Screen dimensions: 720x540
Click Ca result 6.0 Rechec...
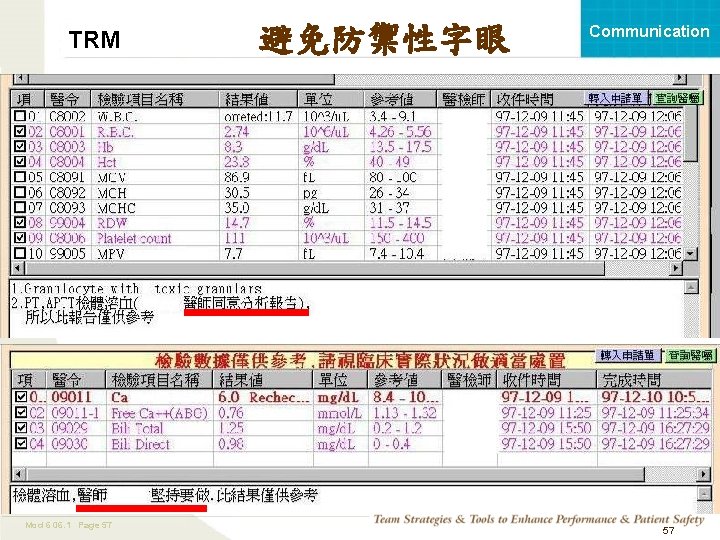[x=264, y=397]
